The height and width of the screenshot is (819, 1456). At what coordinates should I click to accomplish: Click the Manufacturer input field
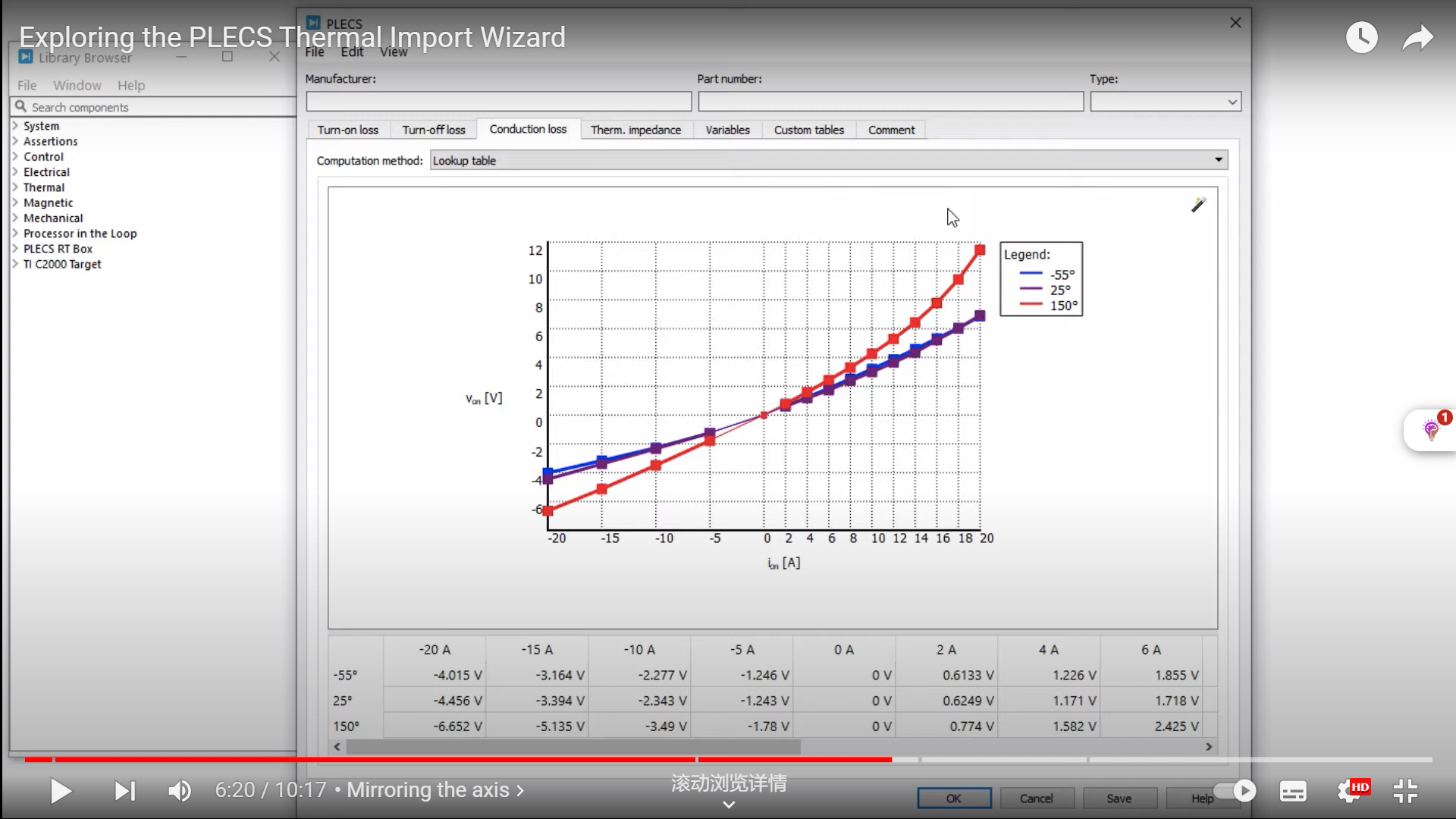498,102
